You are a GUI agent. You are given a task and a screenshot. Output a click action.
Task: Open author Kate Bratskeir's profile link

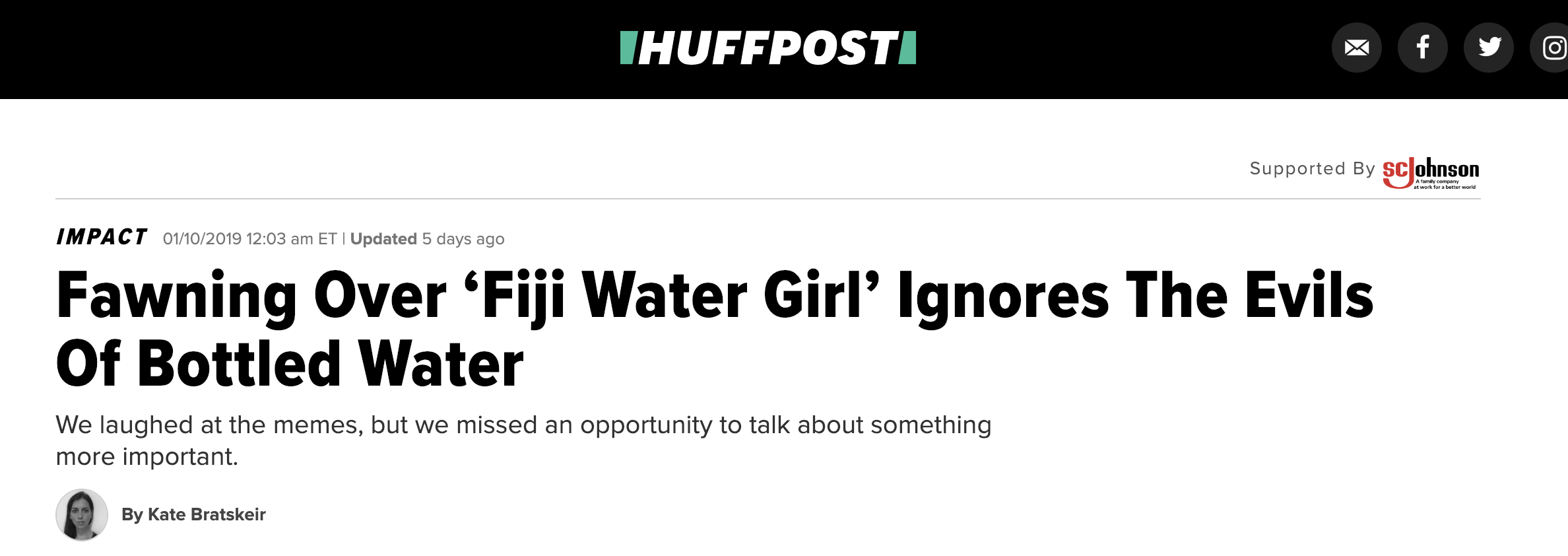[x=193, y=514]
